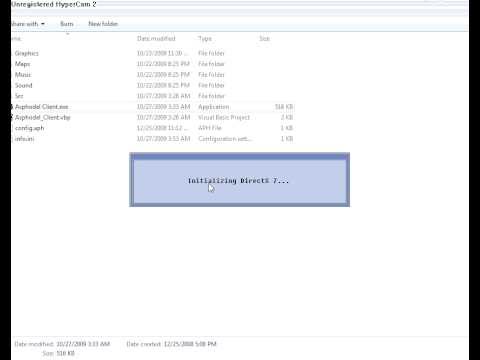480x360 pixels.
Task: Click the APH File type cell
Action: click(x=210, y=128)
